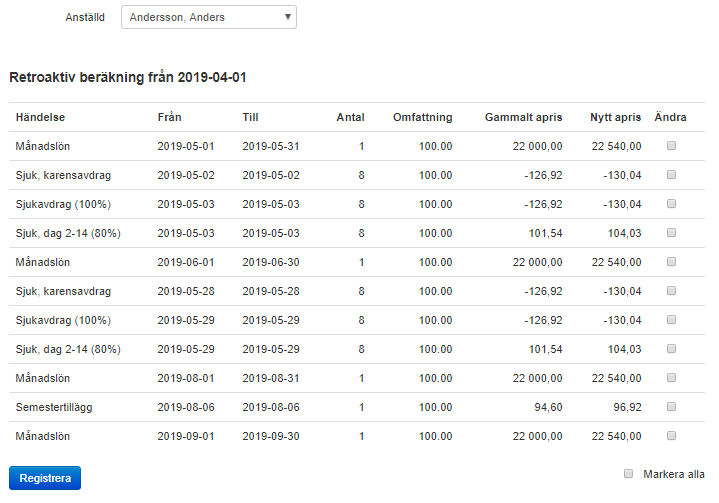Tick Ändra for Månadslön 2019-06-01 row
Screen dimensions: 719x503
[x=671, y=262]
